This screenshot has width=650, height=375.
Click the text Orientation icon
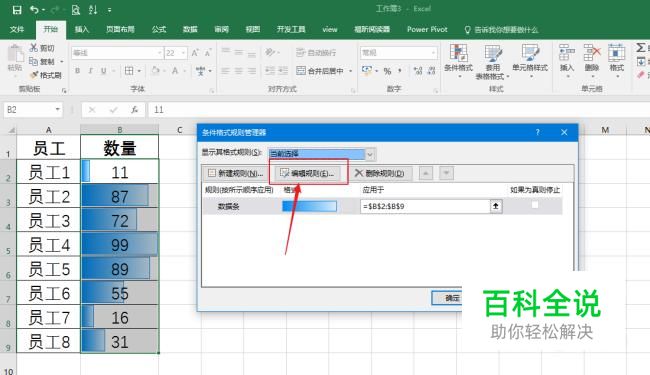(x=270, y=53)
